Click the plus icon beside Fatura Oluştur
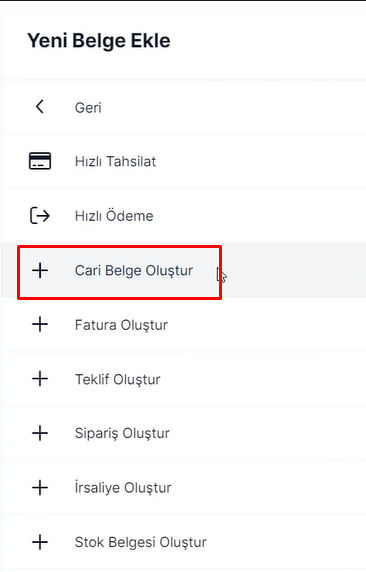This screenshot has width=366, height=572. [x=40, y=324]
